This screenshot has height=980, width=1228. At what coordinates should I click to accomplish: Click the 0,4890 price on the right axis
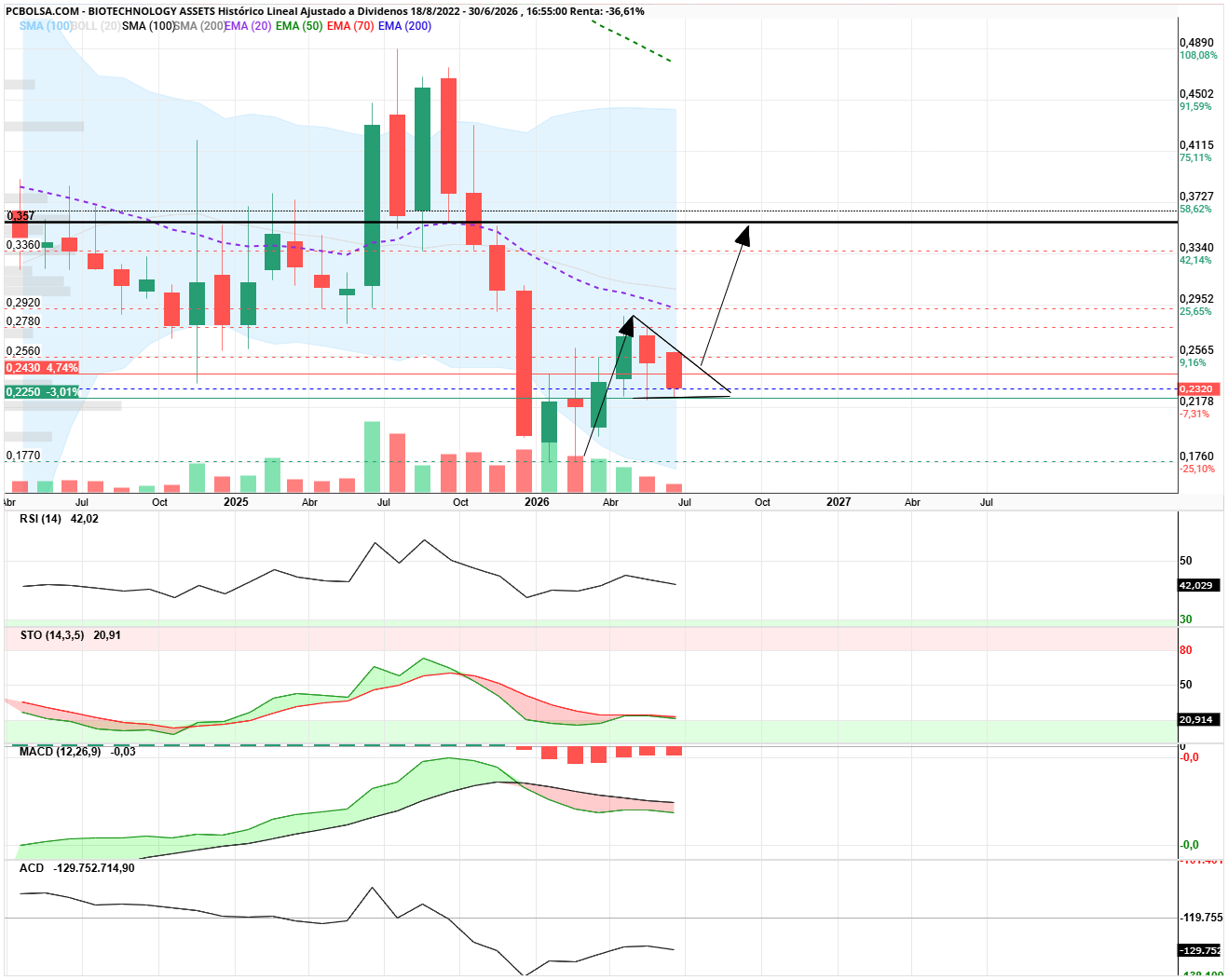pyautogui.click(x=1196, y=43)
